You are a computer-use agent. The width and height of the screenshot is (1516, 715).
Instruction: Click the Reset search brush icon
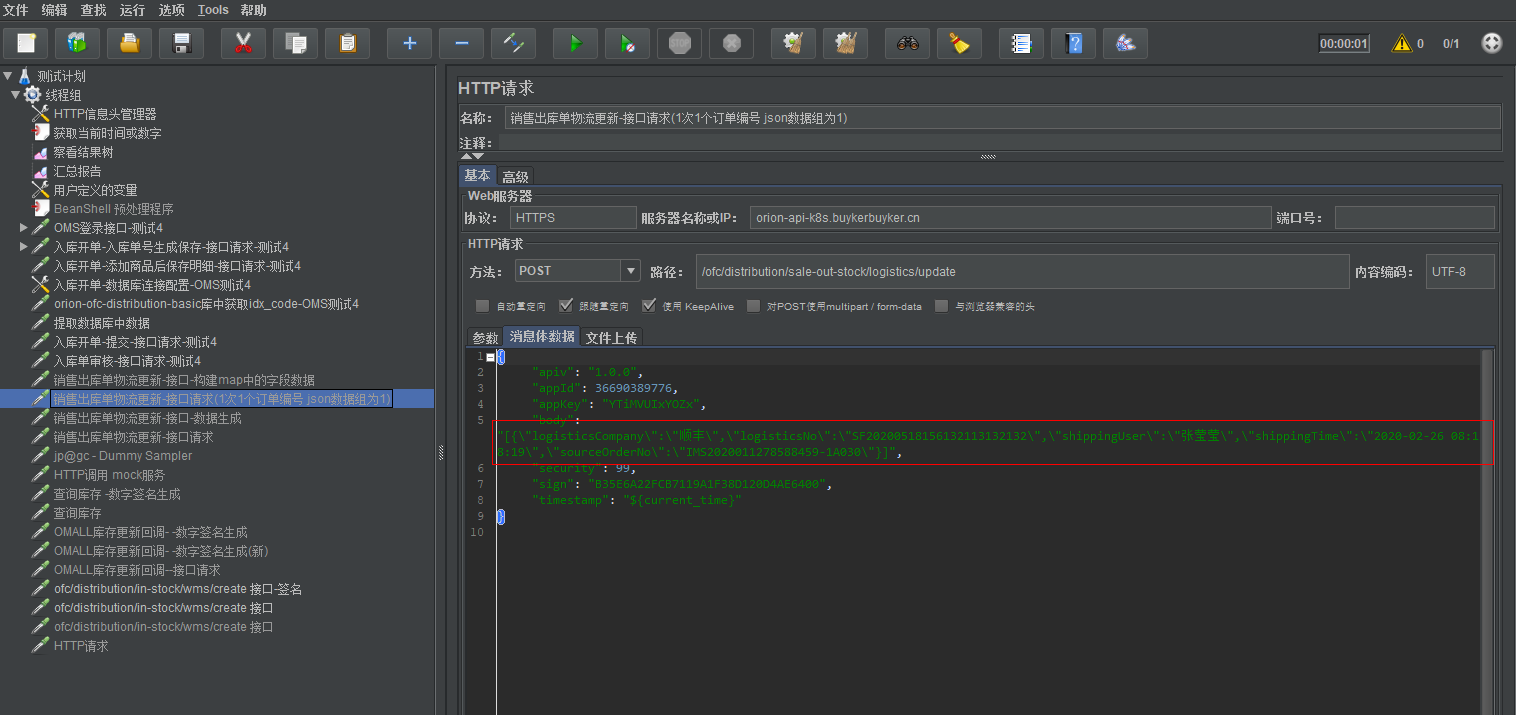[959, 43]
